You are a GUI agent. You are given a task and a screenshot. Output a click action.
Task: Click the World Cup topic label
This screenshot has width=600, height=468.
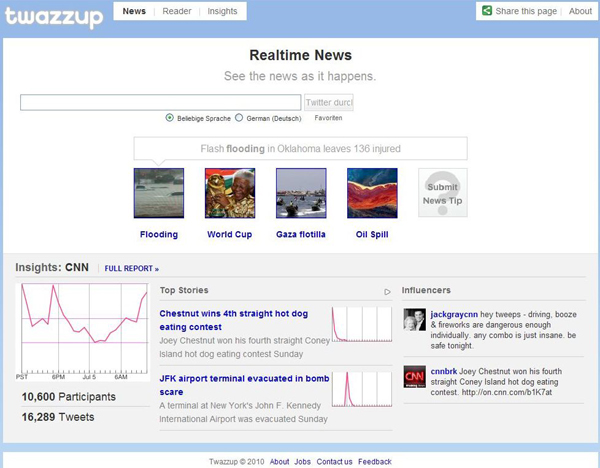pos(230,234)
